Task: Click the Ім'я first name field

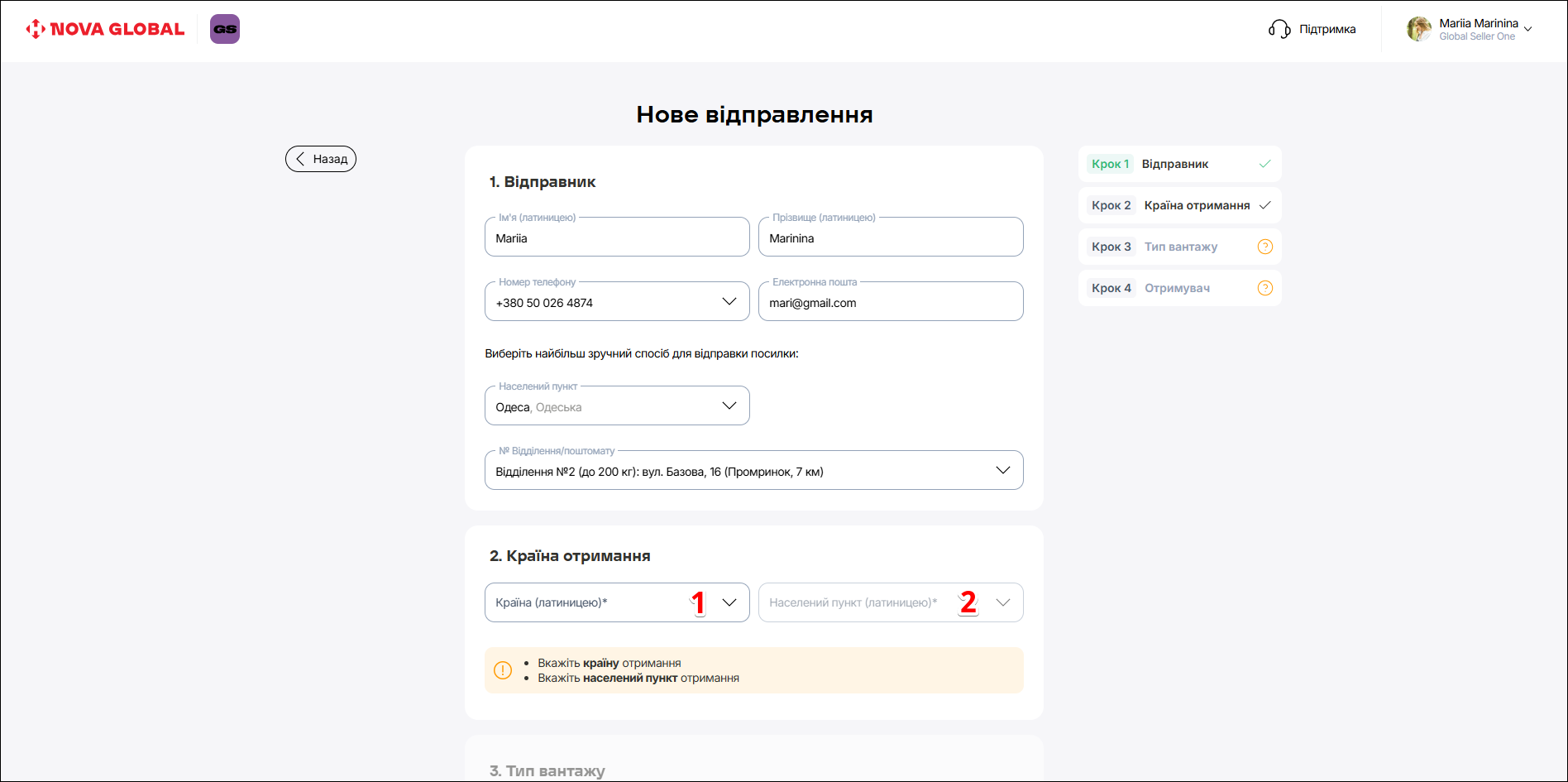Action: (616, 238)
